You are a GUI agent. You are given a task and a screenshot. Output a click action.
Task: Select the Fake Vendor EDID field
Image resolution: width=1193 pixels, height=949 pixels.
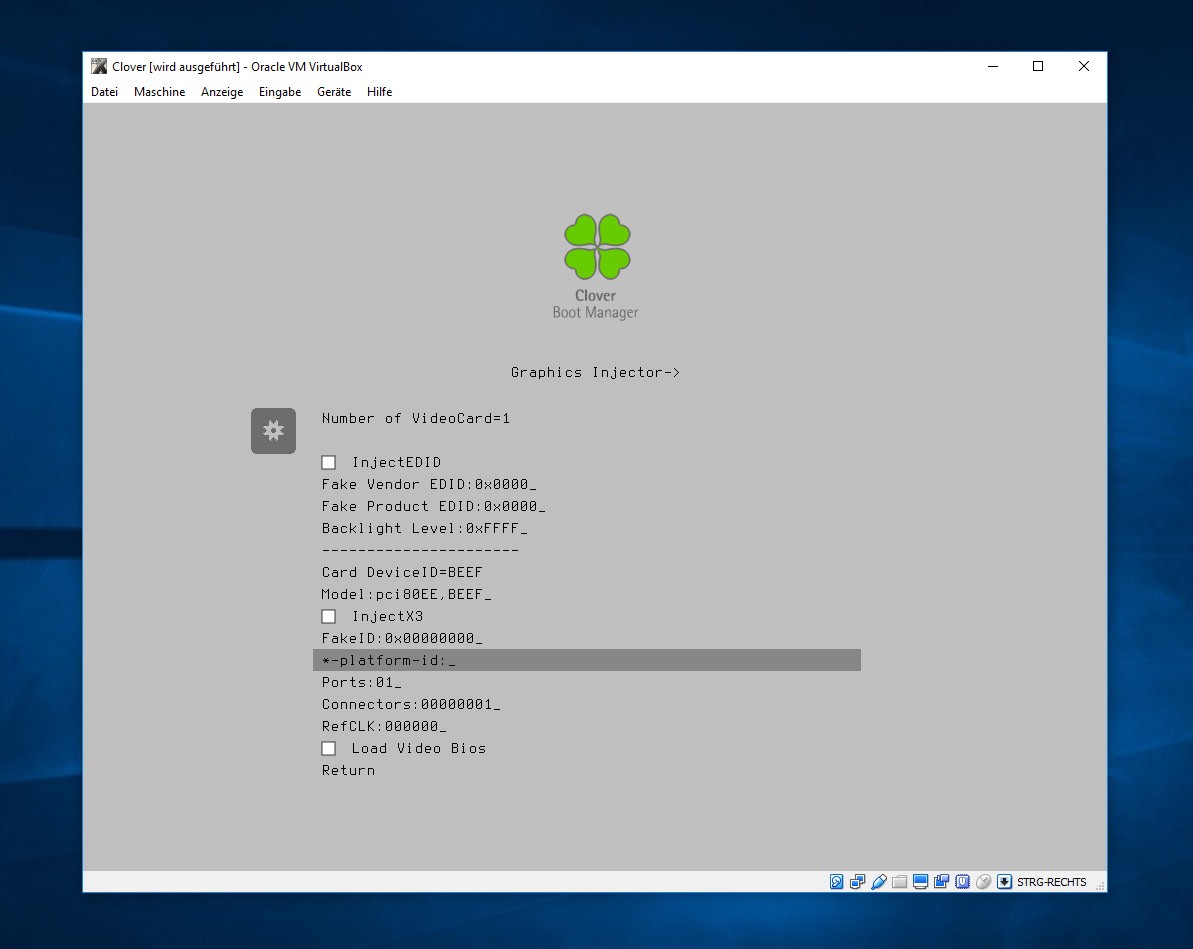pos(429,484)
